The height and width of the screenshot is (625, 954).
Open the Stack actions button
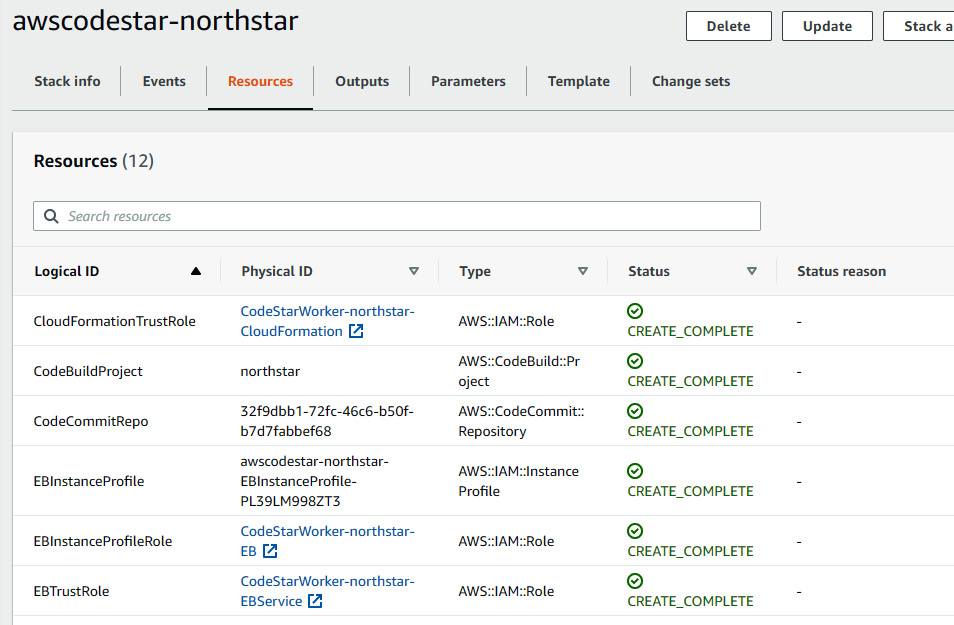[919, 26]
